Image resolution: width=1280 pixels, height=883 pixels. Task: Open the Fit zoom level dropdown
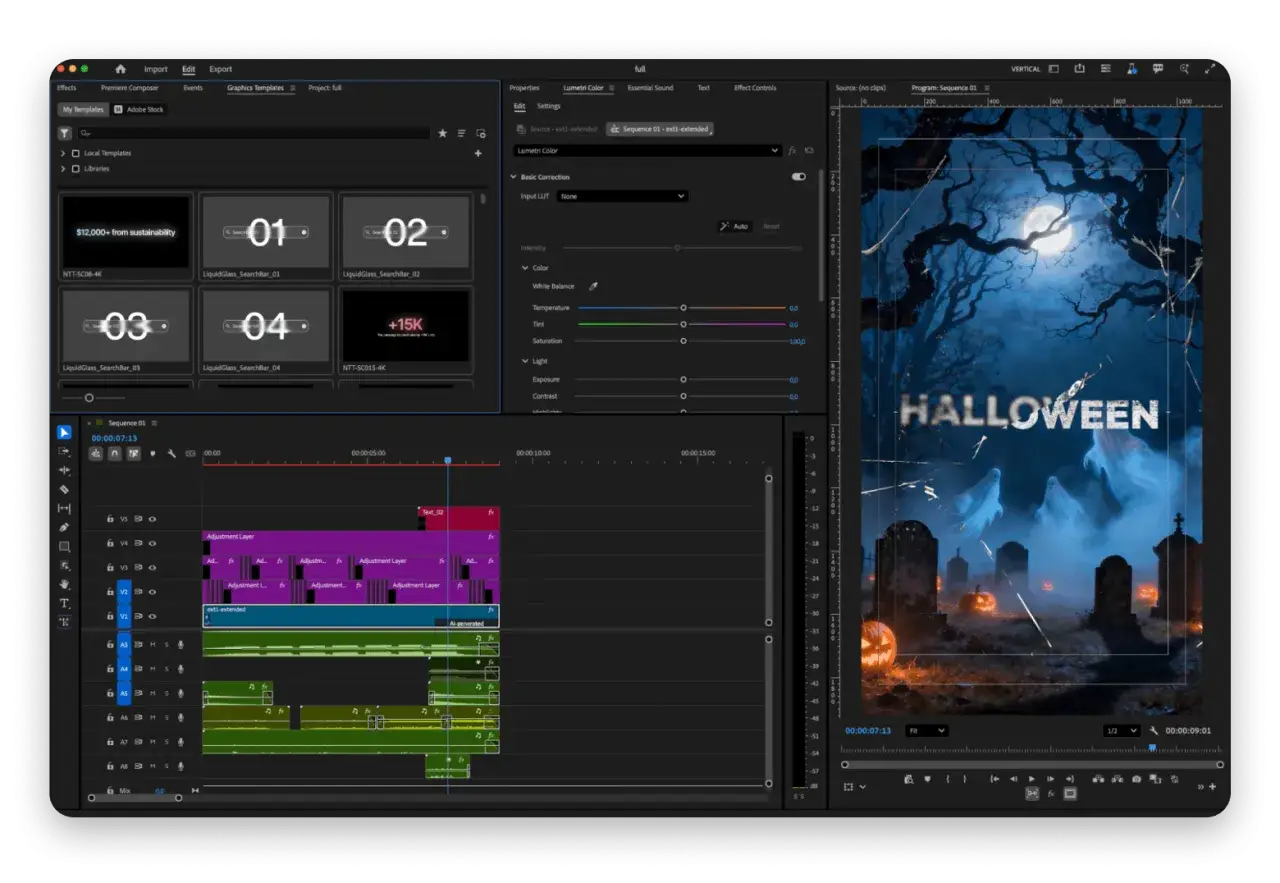pos(925,730)
